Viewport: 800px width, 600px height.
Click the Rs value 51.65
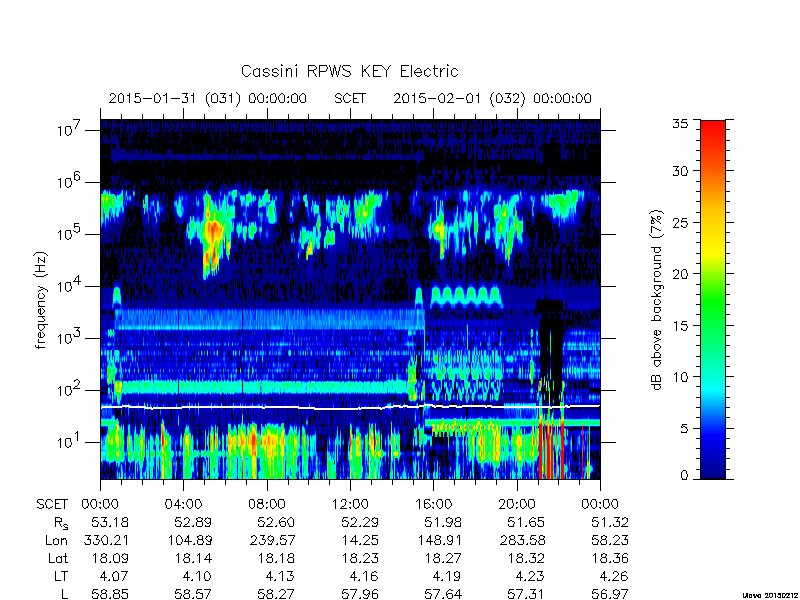[526, 523]
